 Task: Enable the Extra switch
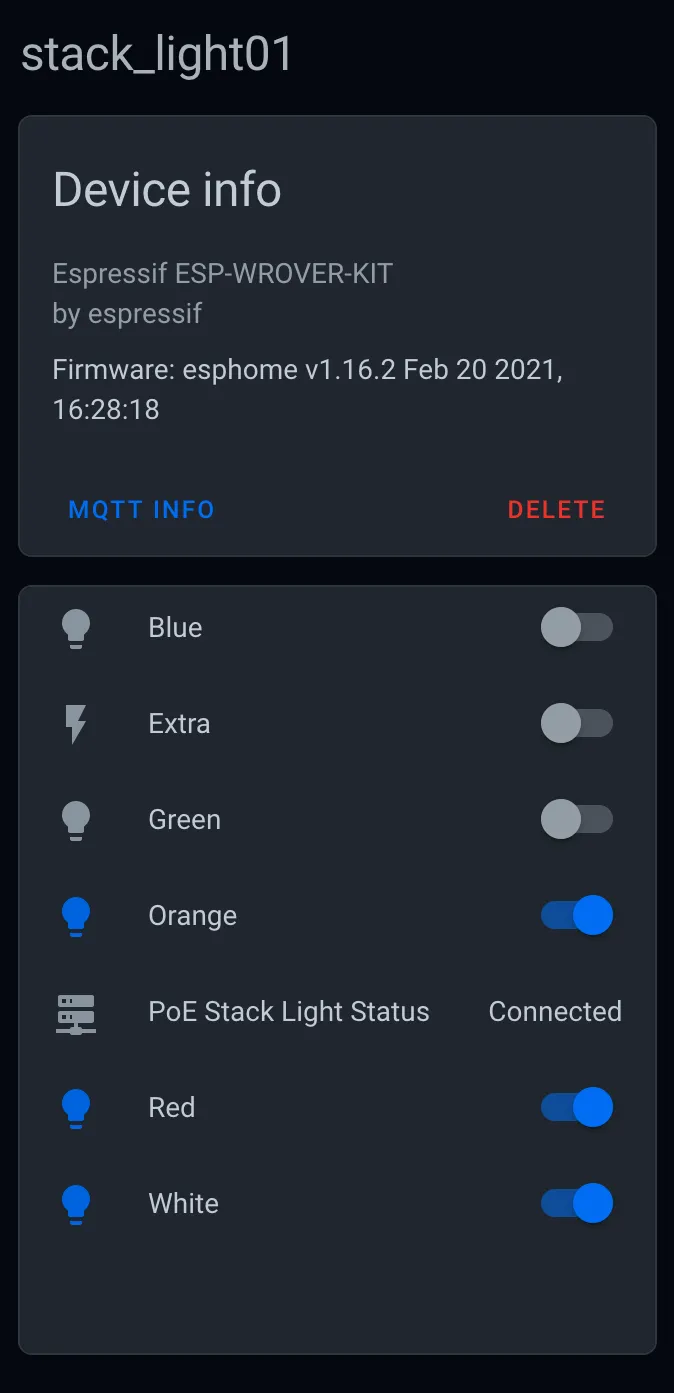click(577, 723)
